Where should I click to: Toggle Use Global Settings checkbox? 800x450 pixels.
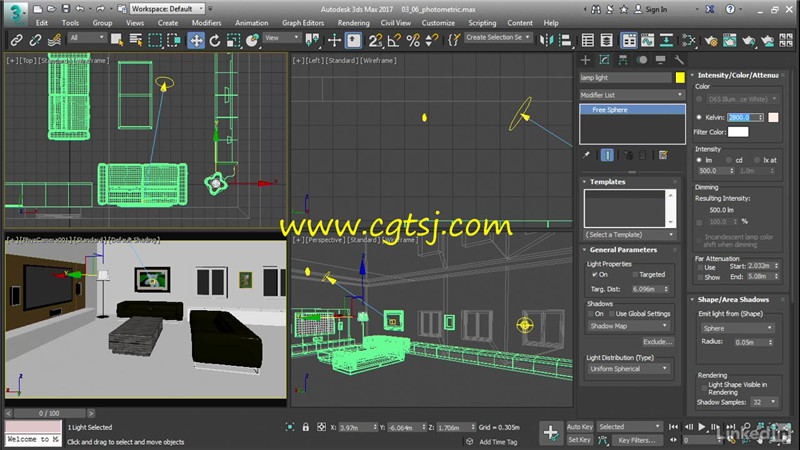[611, 314]
